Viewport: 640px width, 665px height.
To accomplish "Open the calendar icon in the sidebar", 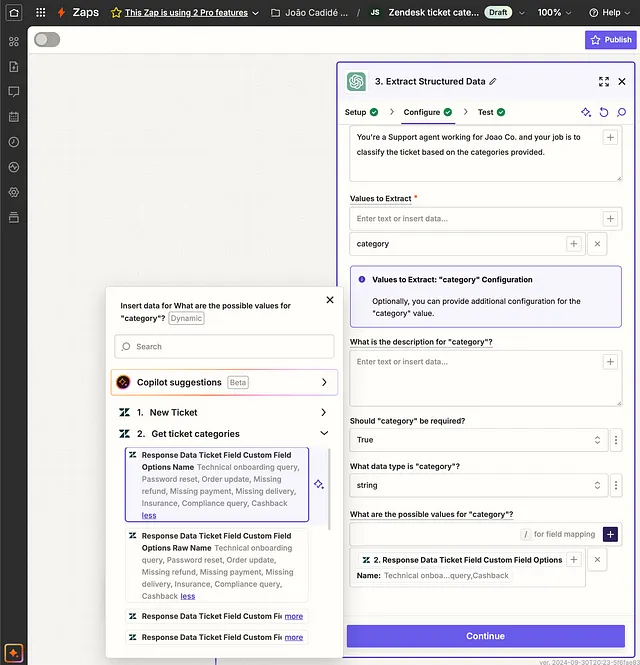I will (x=14, y=117).
